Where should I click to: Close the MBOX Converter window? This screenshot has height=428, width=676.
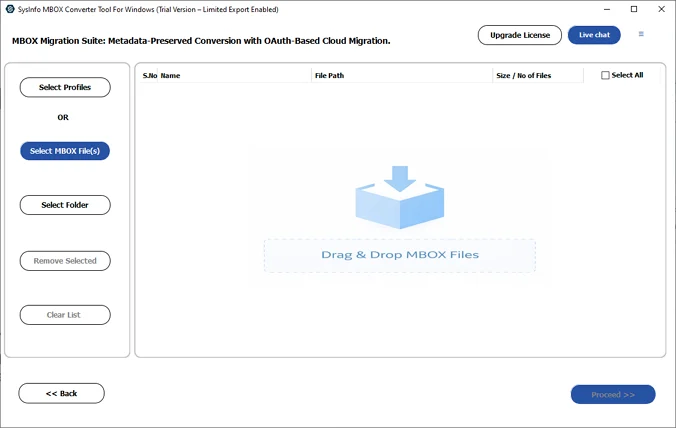pos(661,9)
